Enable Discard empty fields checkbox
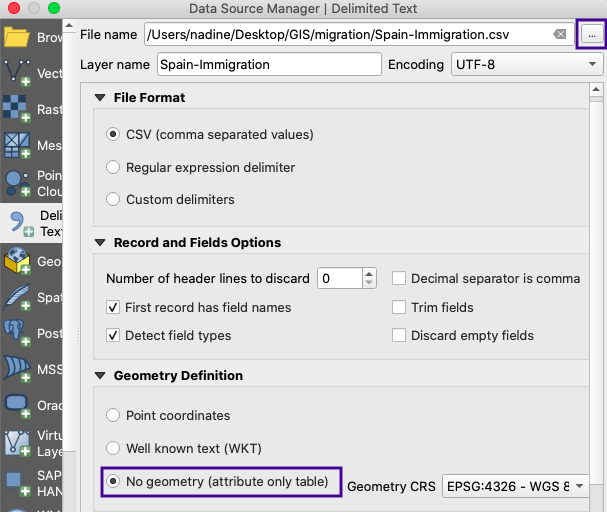 click(399, 335)
